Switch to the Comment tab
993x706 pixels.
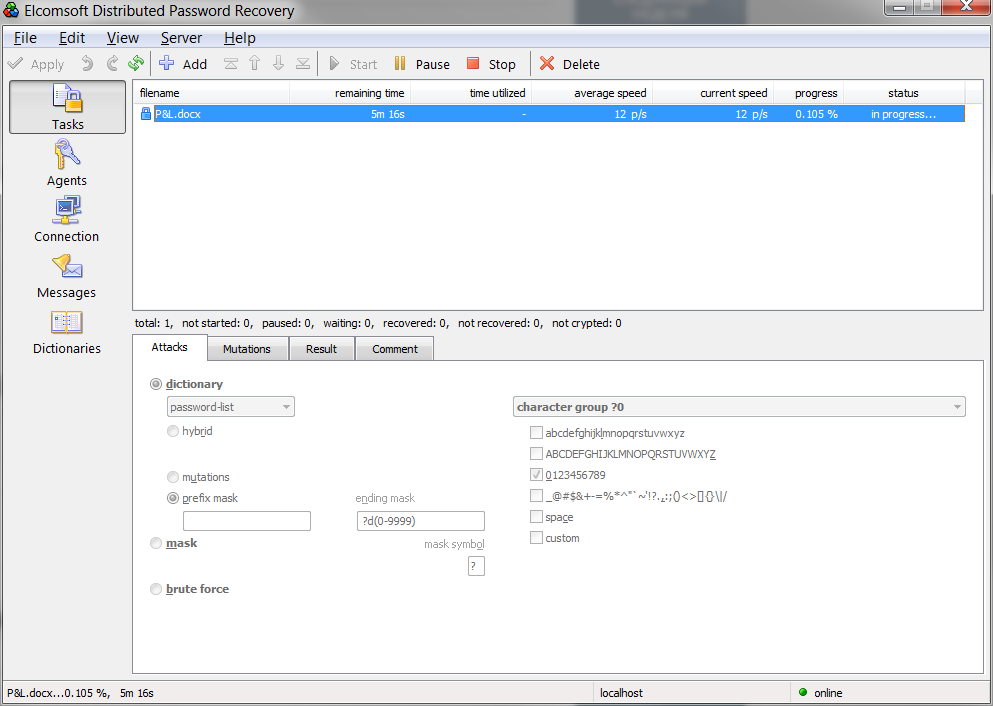[395, 349]
